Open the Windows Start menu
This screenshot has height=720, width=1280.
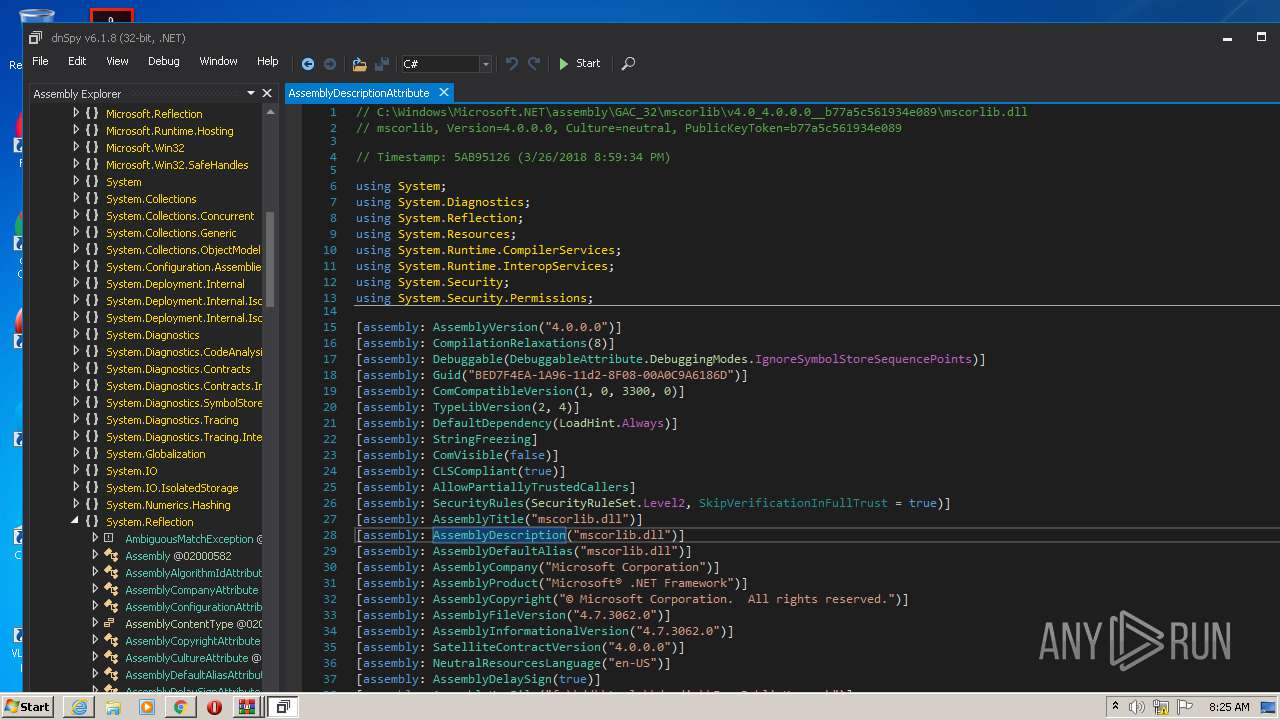(x=28, y=706)
